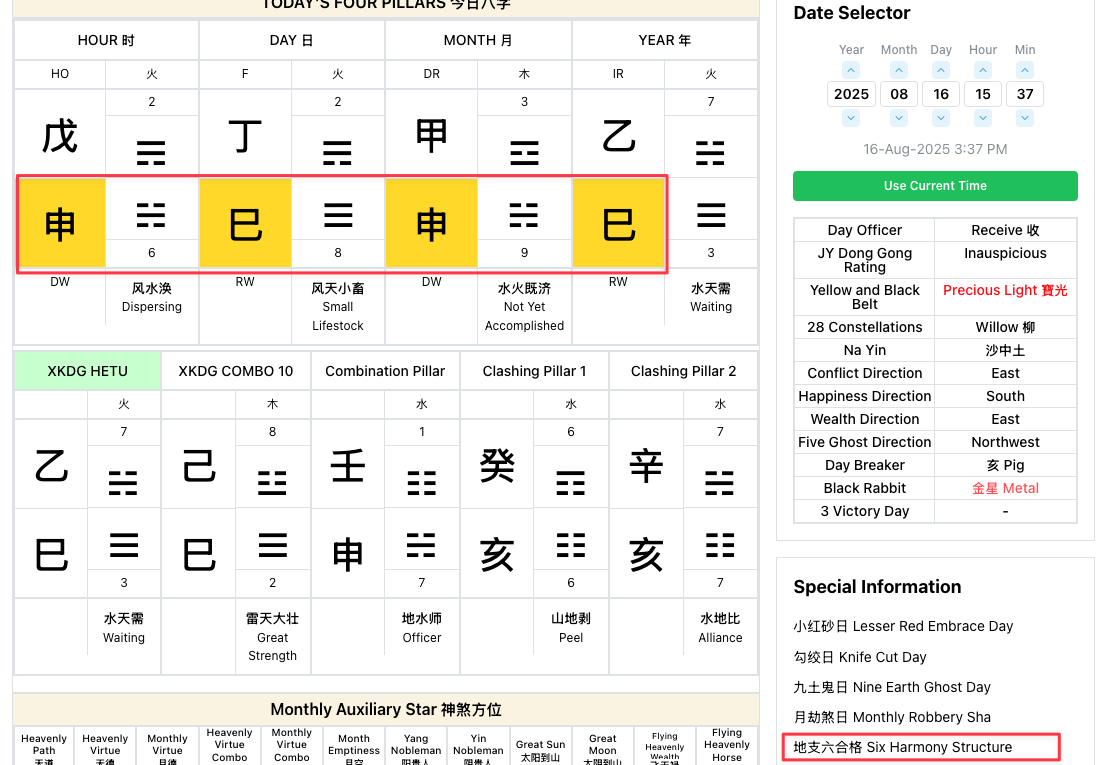Screen dimensions: 1097x765
Task: Click the Hour field showing 15
Action: pyautogui.click(x=983, y=94)
